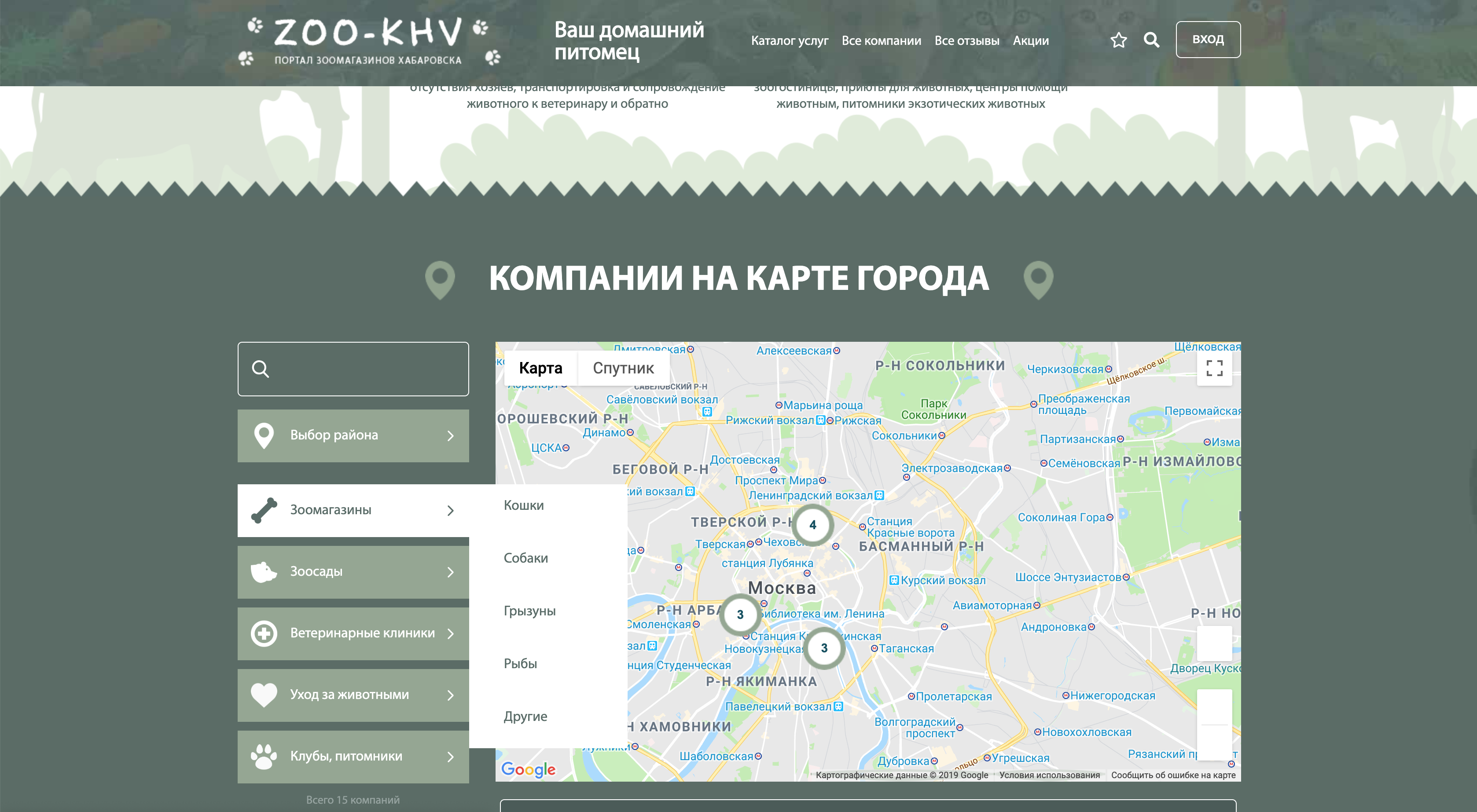Image resolution: width=1477 pixels, height=812 pixels.
Task: Open Каталог услуг menu item
Action: (x=790, y=40)
